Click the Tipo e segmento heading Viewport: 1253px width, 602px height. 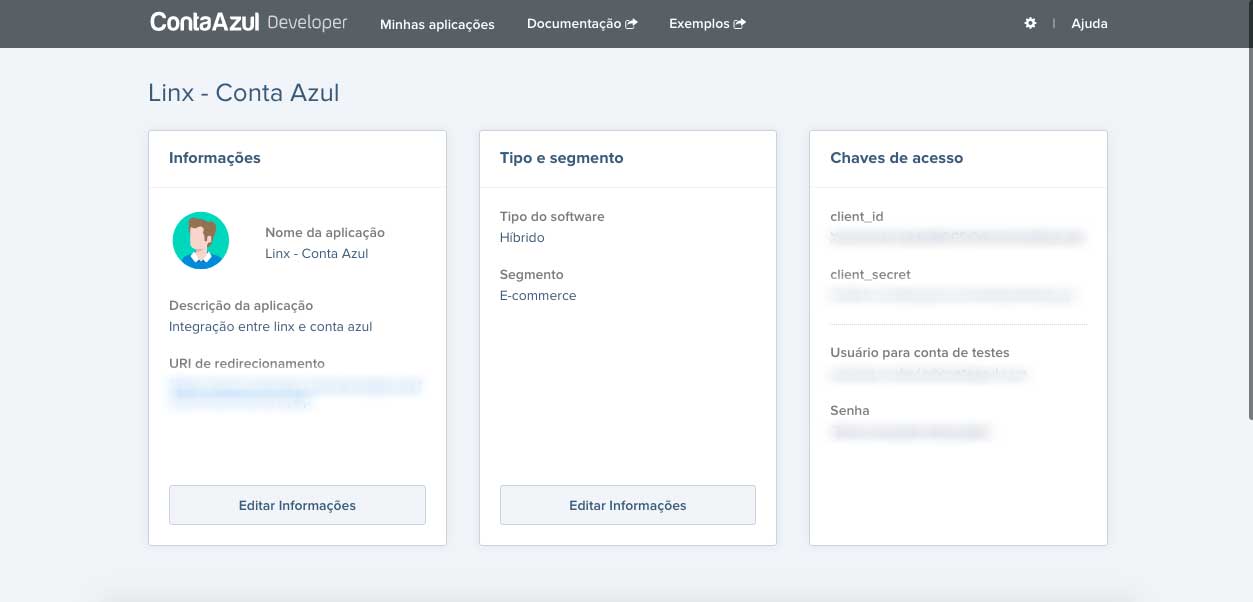point(562,158)
